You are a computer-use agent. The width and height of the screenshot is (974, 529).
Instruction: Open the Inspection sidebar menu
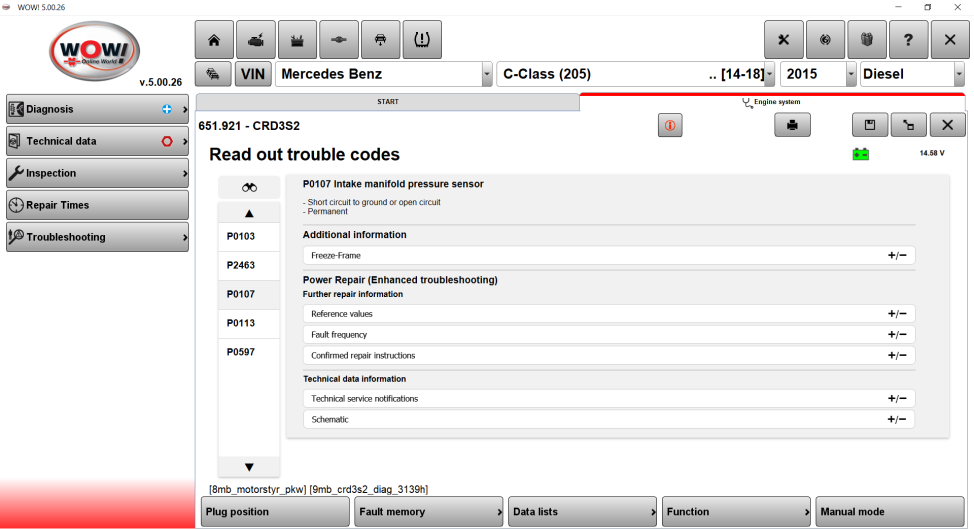pyautogui.click(x=98, y=173)
